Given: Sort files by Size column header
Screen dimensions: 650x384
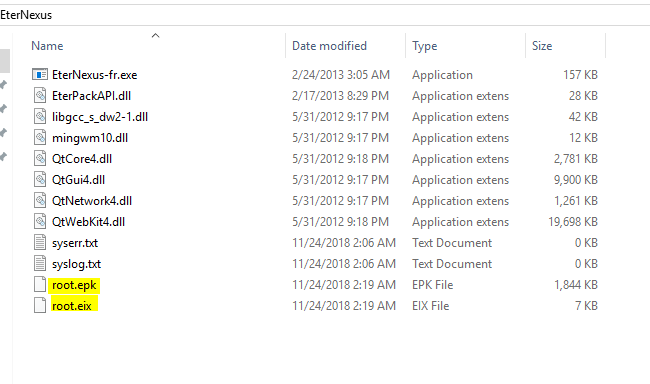Looking at the screenshot, I should click(x=542, y=46).
